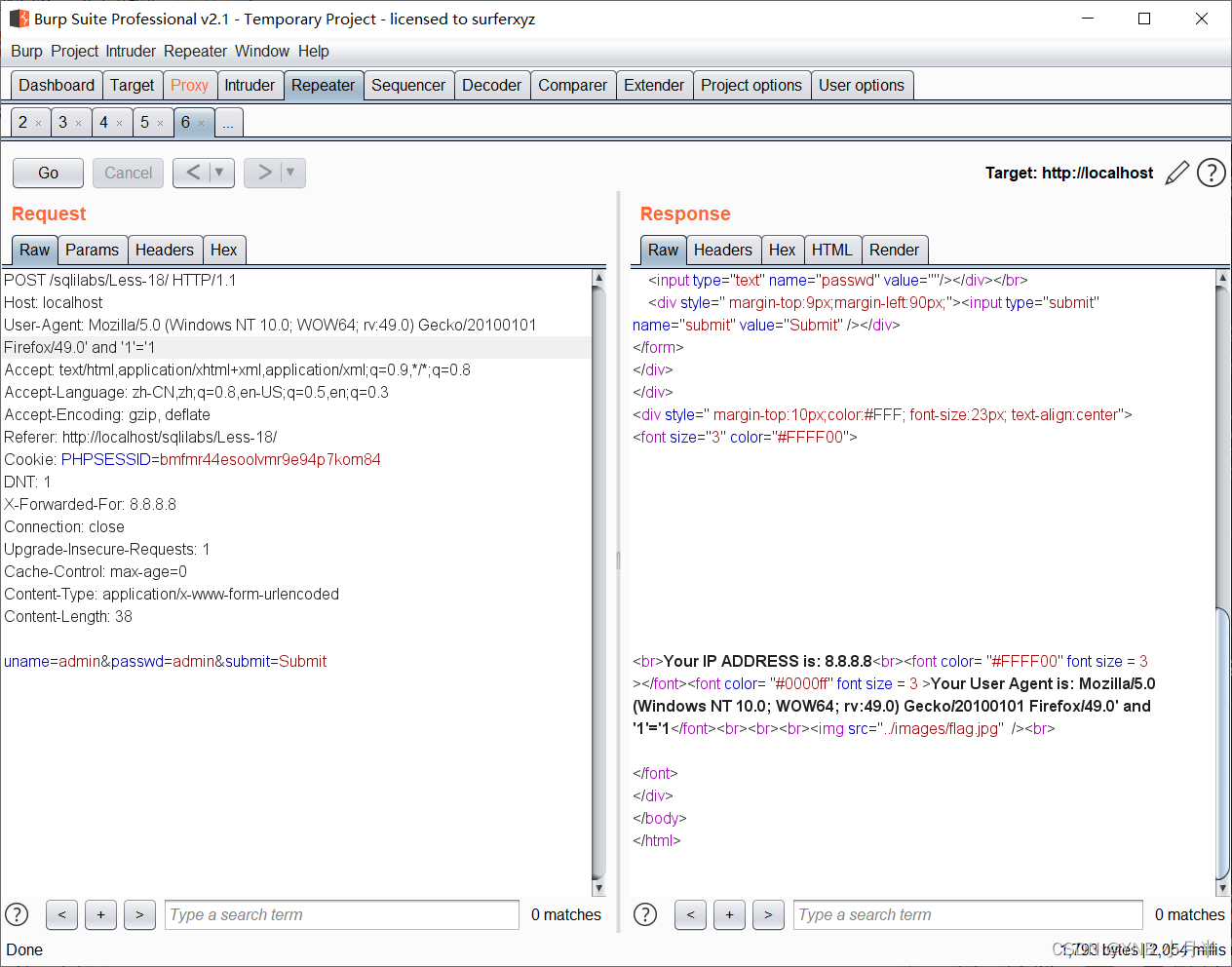Go forward to next request in history
1232x967 pixels.
(263, 173)
